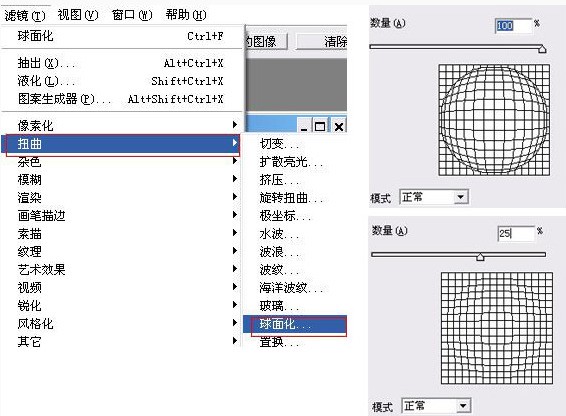Screen dimensions: 566x416
Task: Select 波纹... filter
Action: [x=295, y=269]
